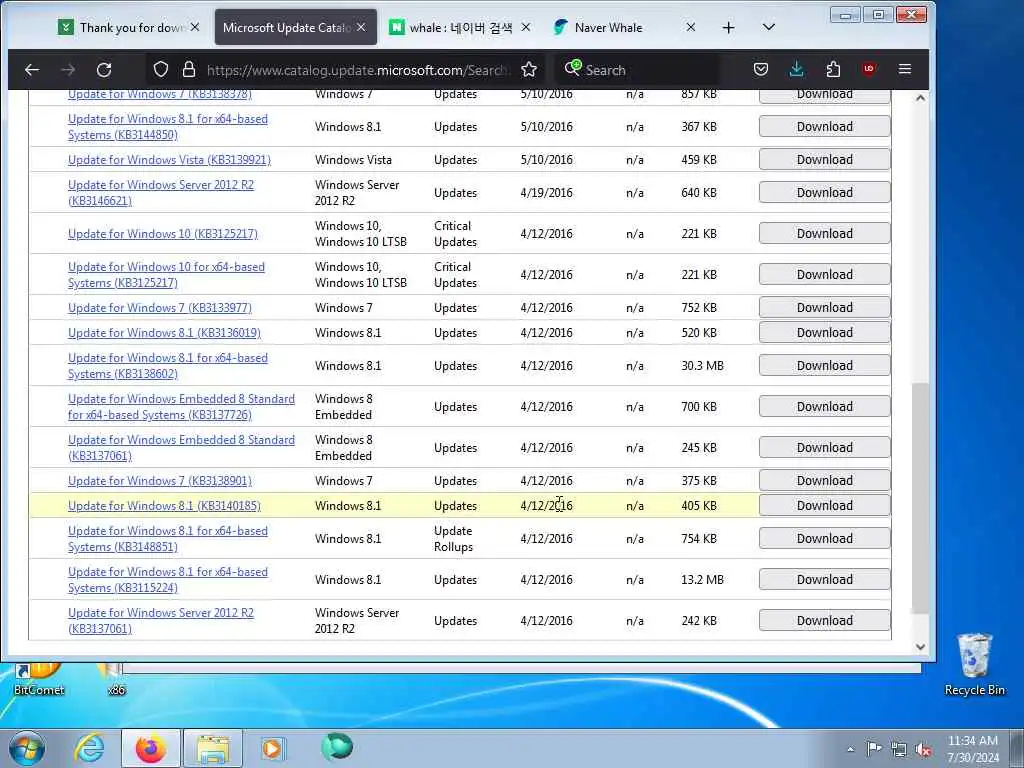
Task: Open Windows Explorer folder taskbar icon
Action: point(213,748)
